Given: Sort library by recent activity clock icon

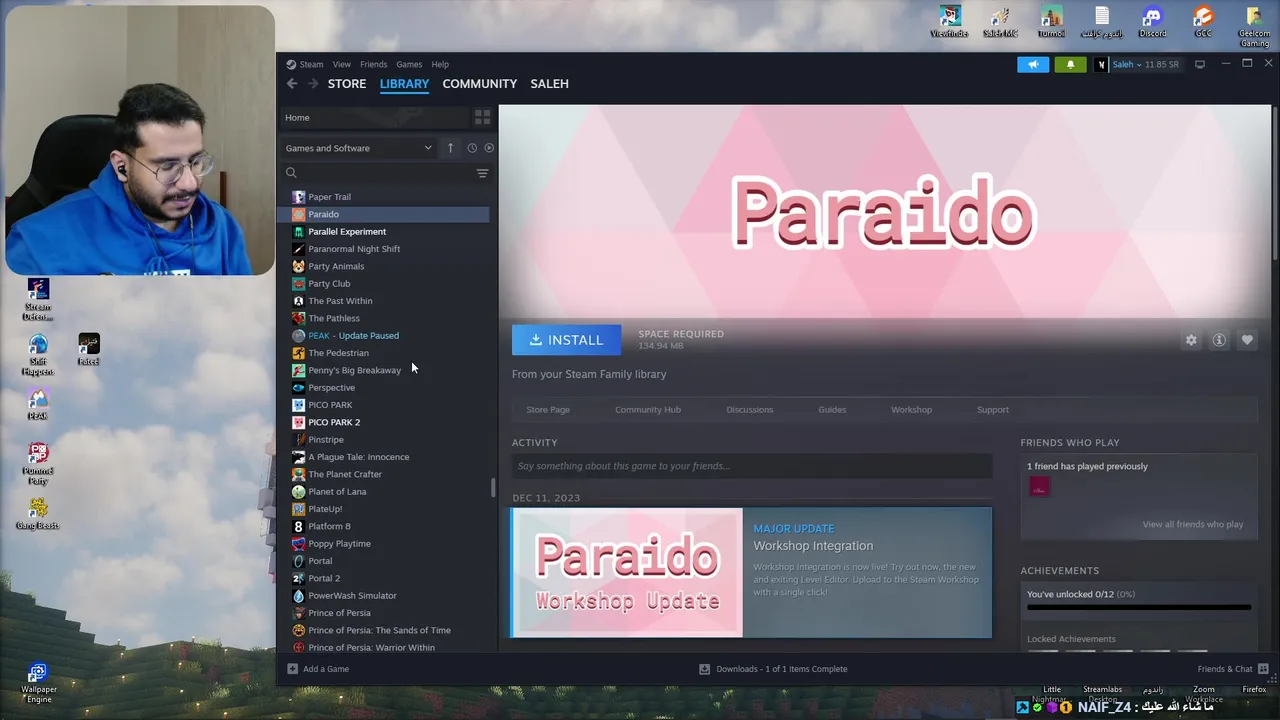Looking at the screenshot, I should [472, 148].
